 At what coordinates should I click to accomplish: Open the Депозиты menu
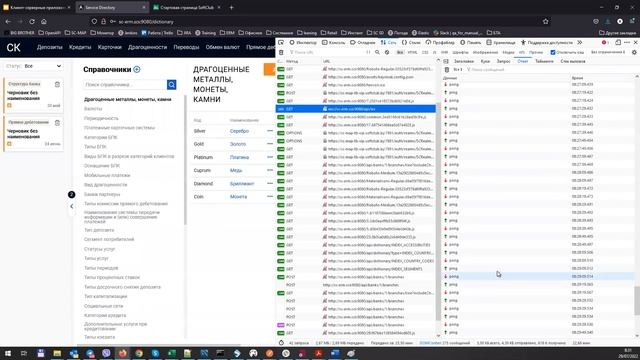pyautogui.click(x=49, y=47)
